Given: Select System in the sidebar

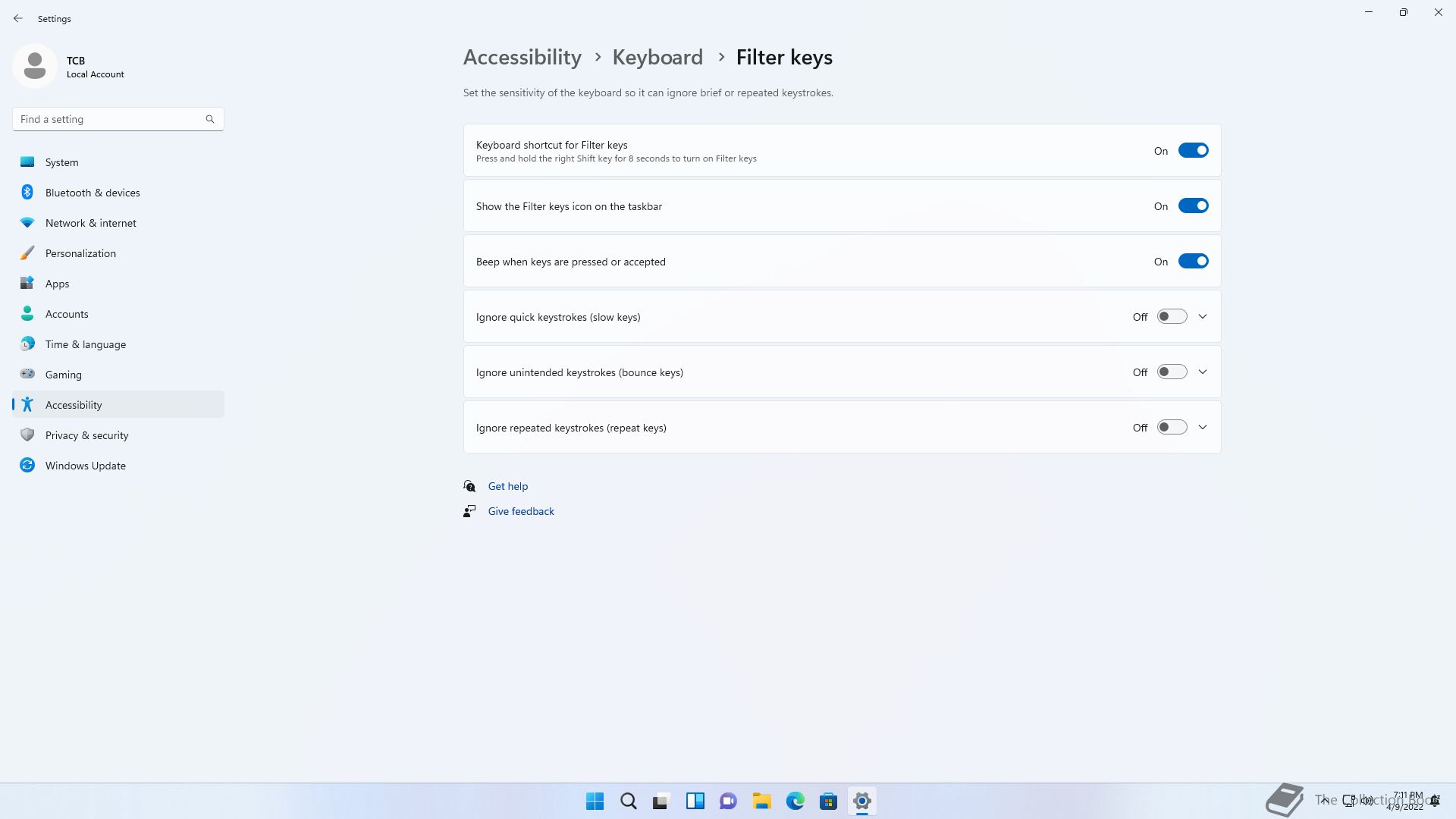Looking at the screenshot, I should (x=118, y=162).
